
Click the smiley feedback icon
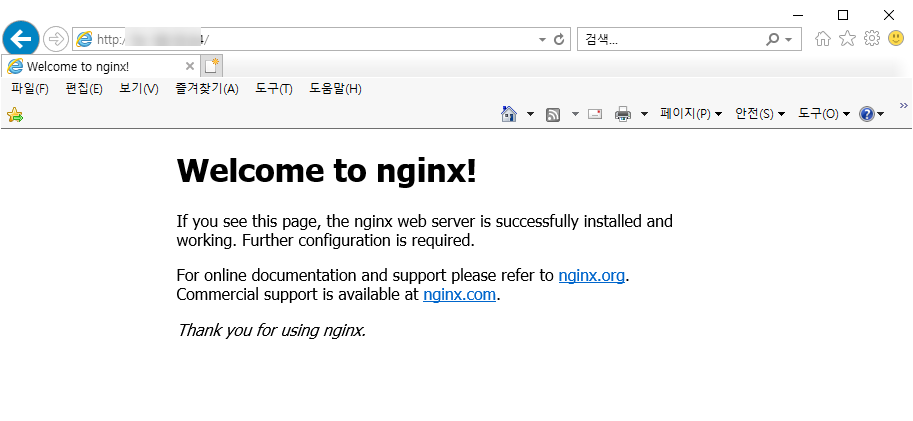point(896,38)
